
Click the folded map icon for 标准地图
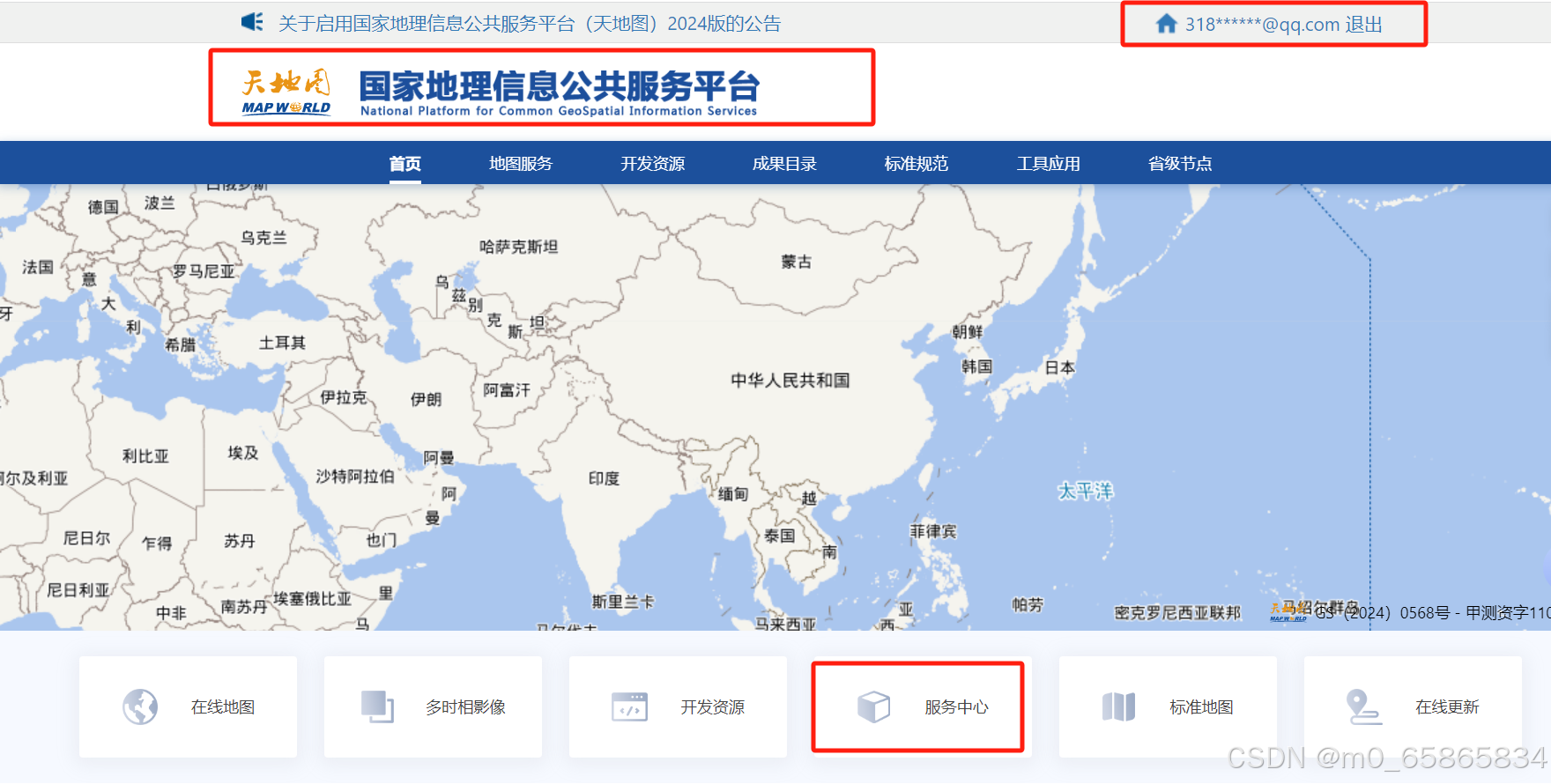(1119, 706)
